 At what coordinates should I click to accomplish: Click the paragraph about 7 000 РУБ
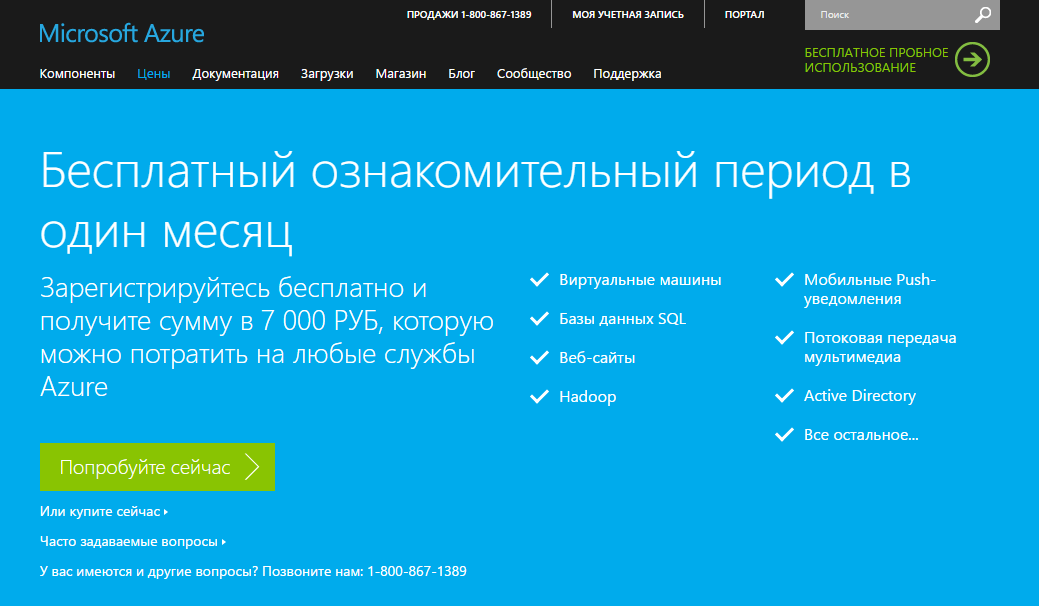point(266,338)
